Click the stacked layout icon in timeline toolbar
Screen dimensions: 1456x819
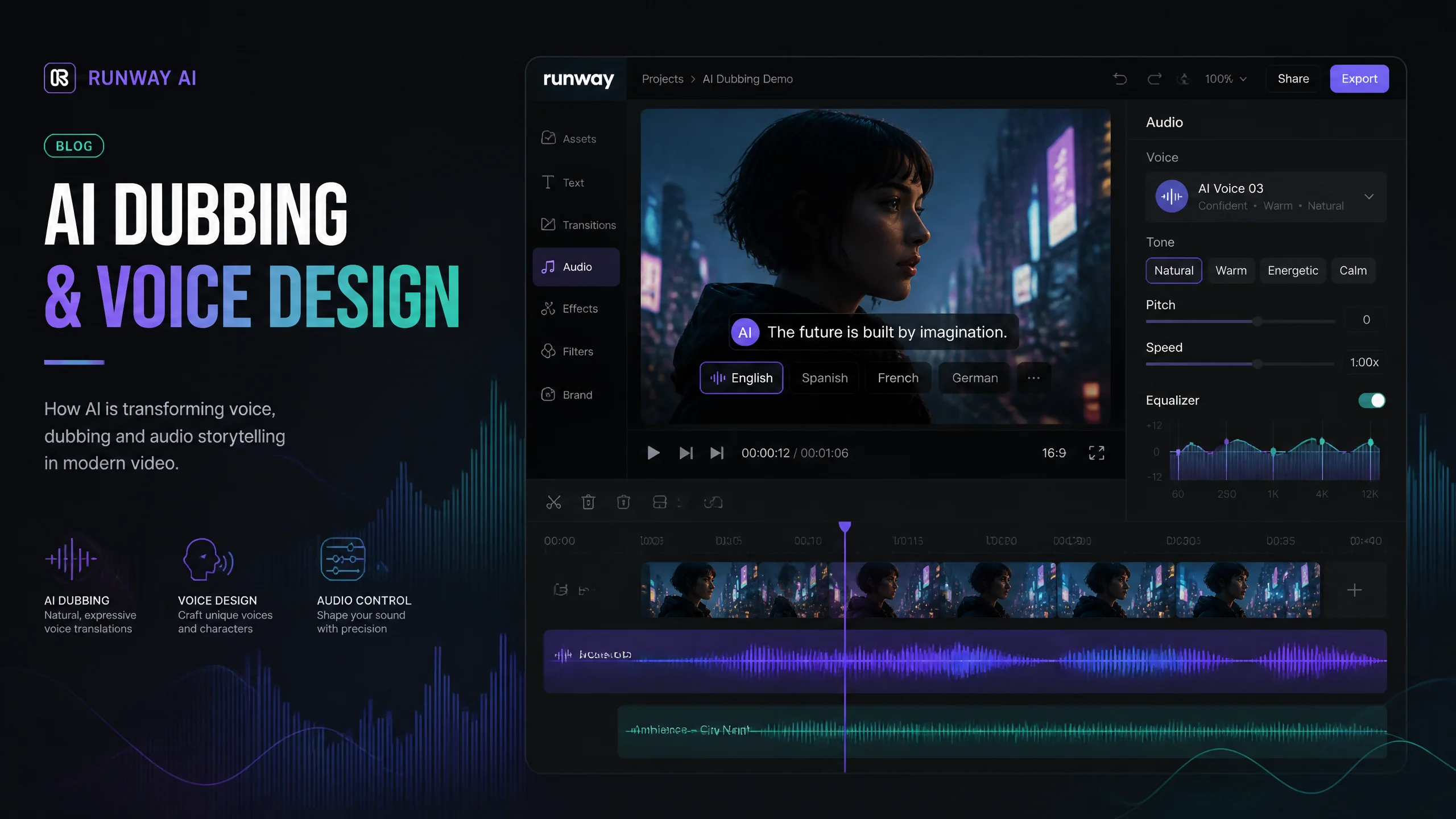[x=660, y=502]
